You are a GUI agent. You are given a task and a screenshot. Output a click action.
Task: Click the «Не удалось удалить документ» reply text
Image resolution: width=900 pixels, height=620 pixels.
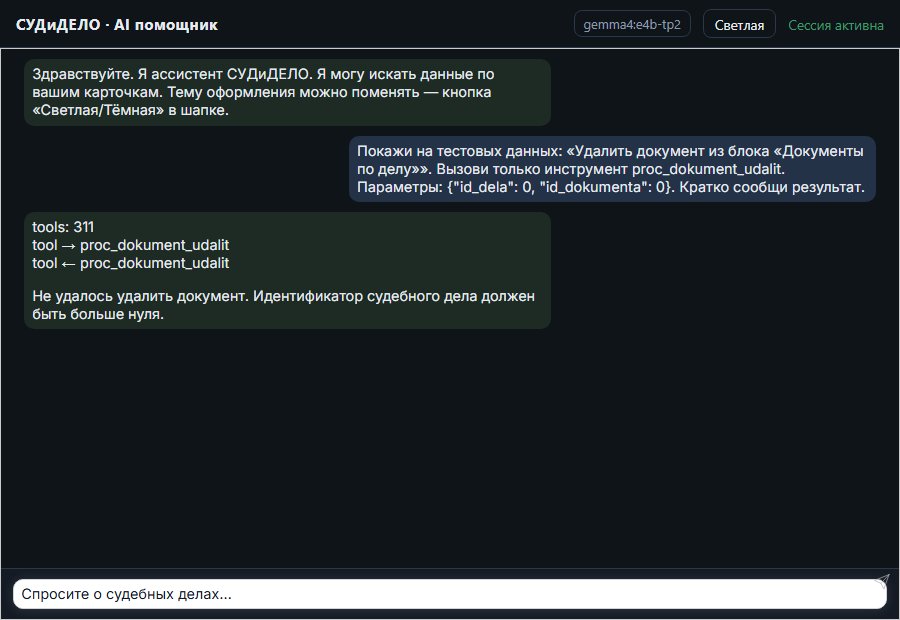[284, 305]
